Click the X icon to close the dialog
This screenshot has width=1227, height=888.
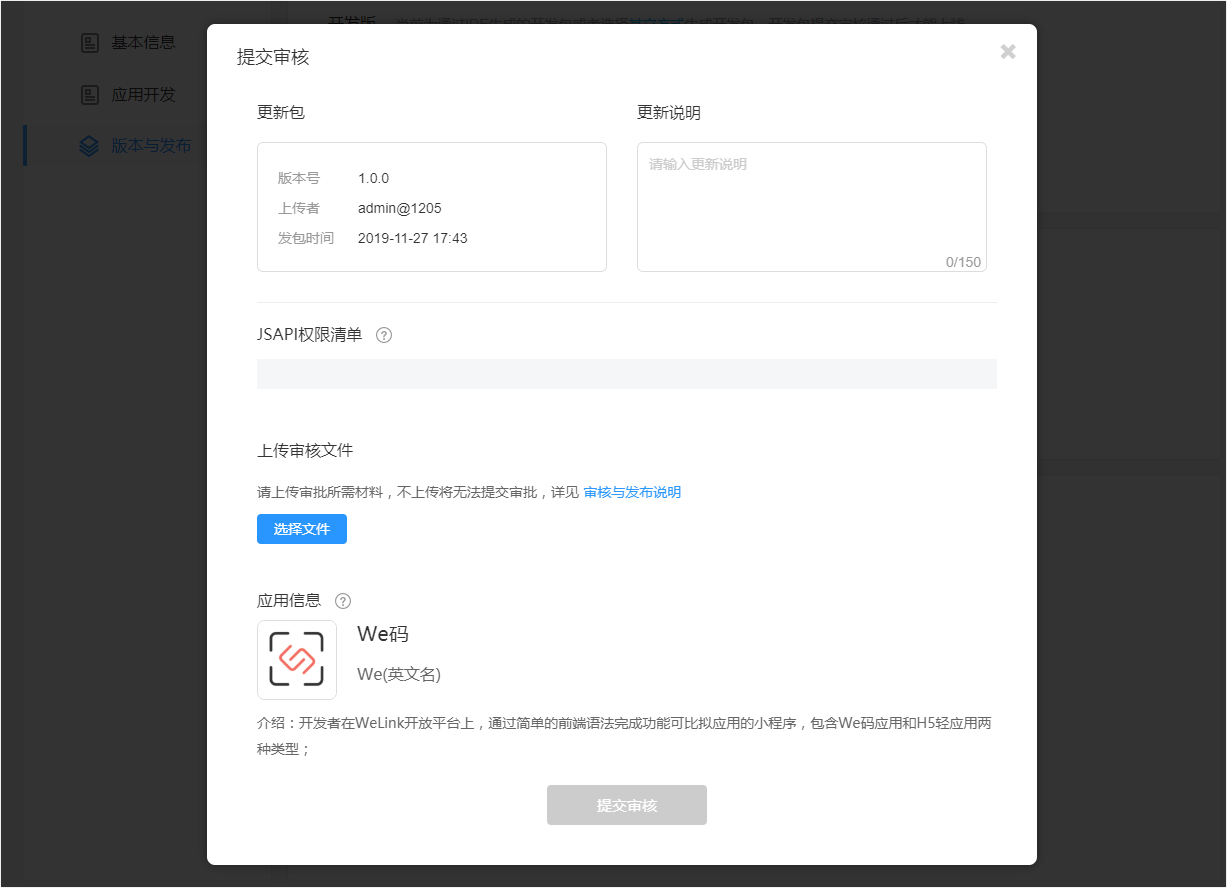click(x=1008, y=51)
